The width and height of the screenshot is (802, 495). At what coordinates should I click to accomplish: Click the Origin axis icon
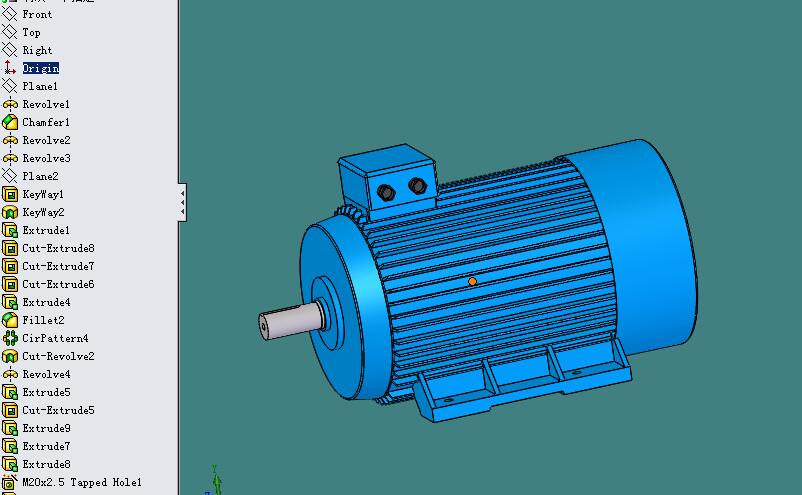point(10,68)
